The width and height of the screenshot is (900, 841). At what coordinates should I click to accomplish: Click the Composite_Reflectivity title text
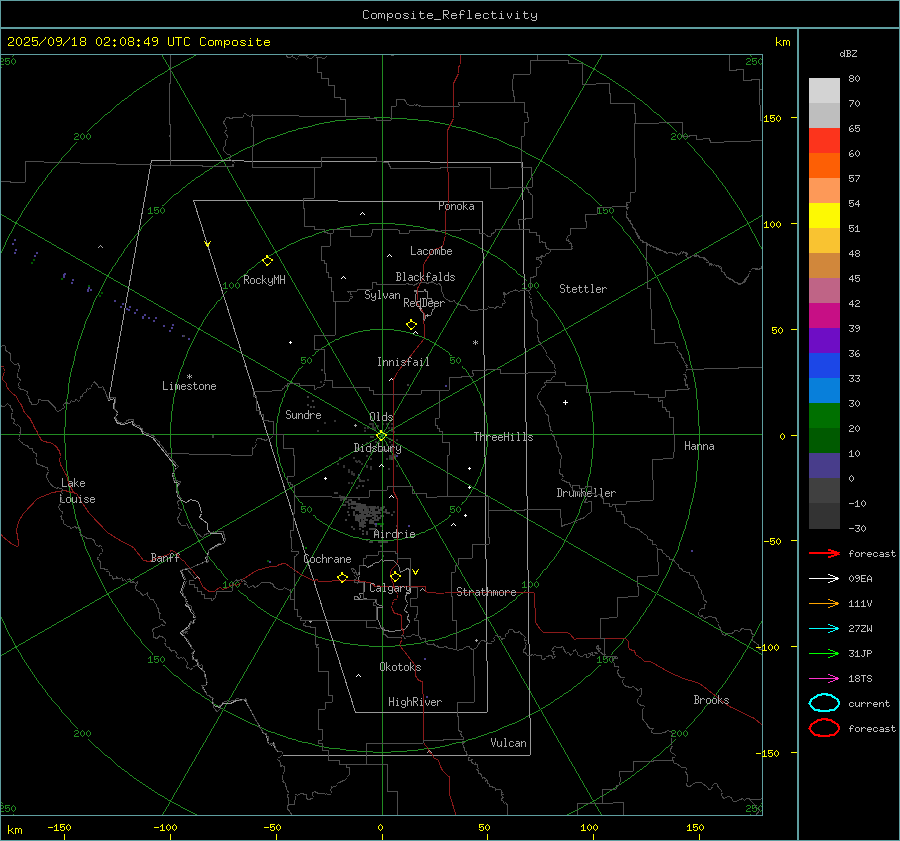(x=449, y=15)
